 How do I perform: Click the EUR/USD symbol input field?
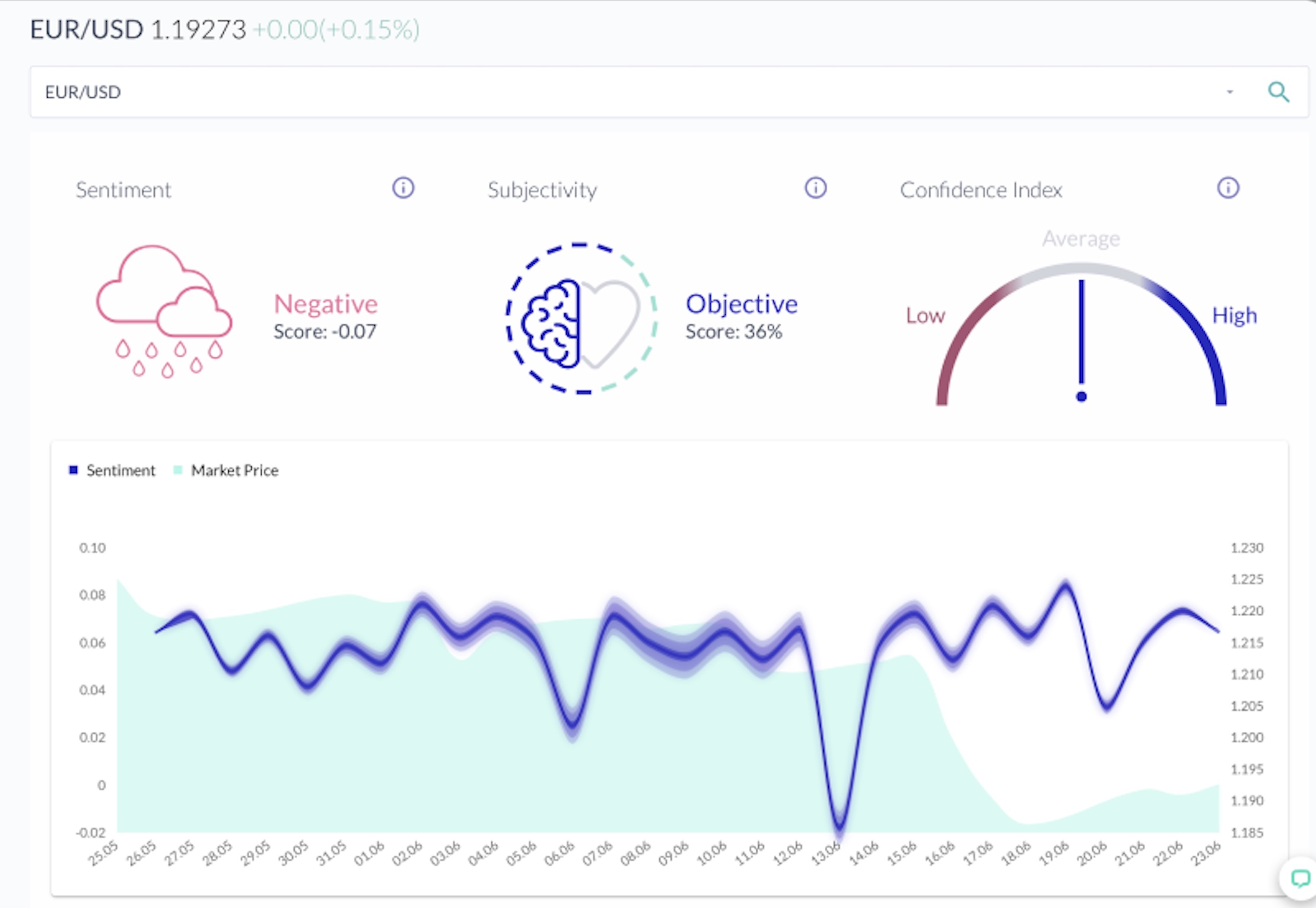pyautogui.click(x=669, y=92)
